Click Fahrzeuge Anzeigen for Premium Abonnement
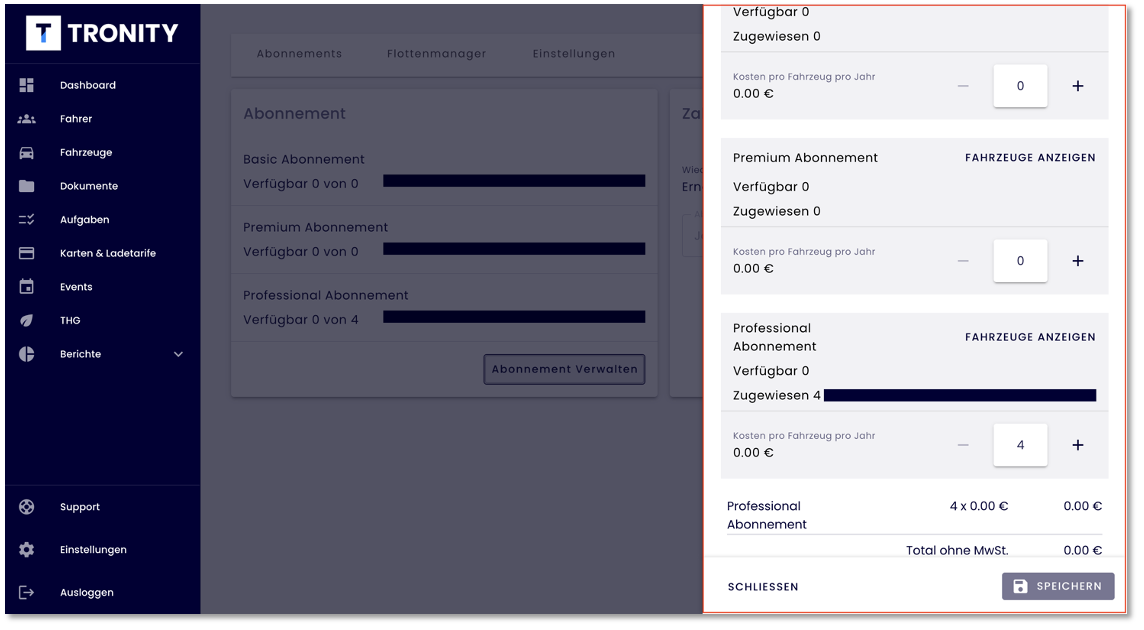 click(1030, 158)
